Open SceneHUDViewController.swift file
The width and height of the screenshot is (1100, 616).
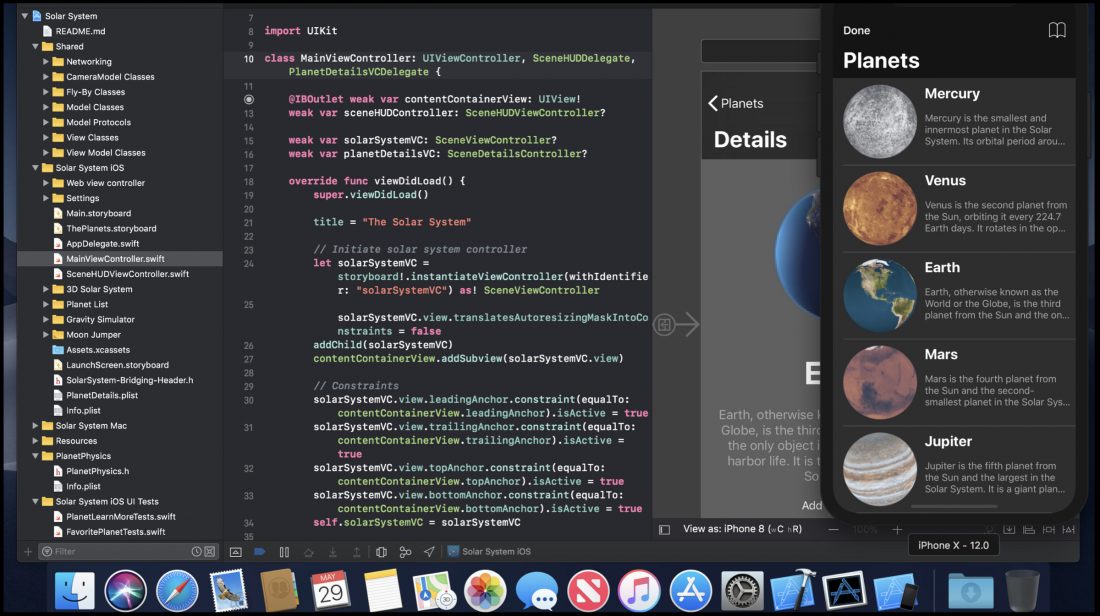[126, 274]
